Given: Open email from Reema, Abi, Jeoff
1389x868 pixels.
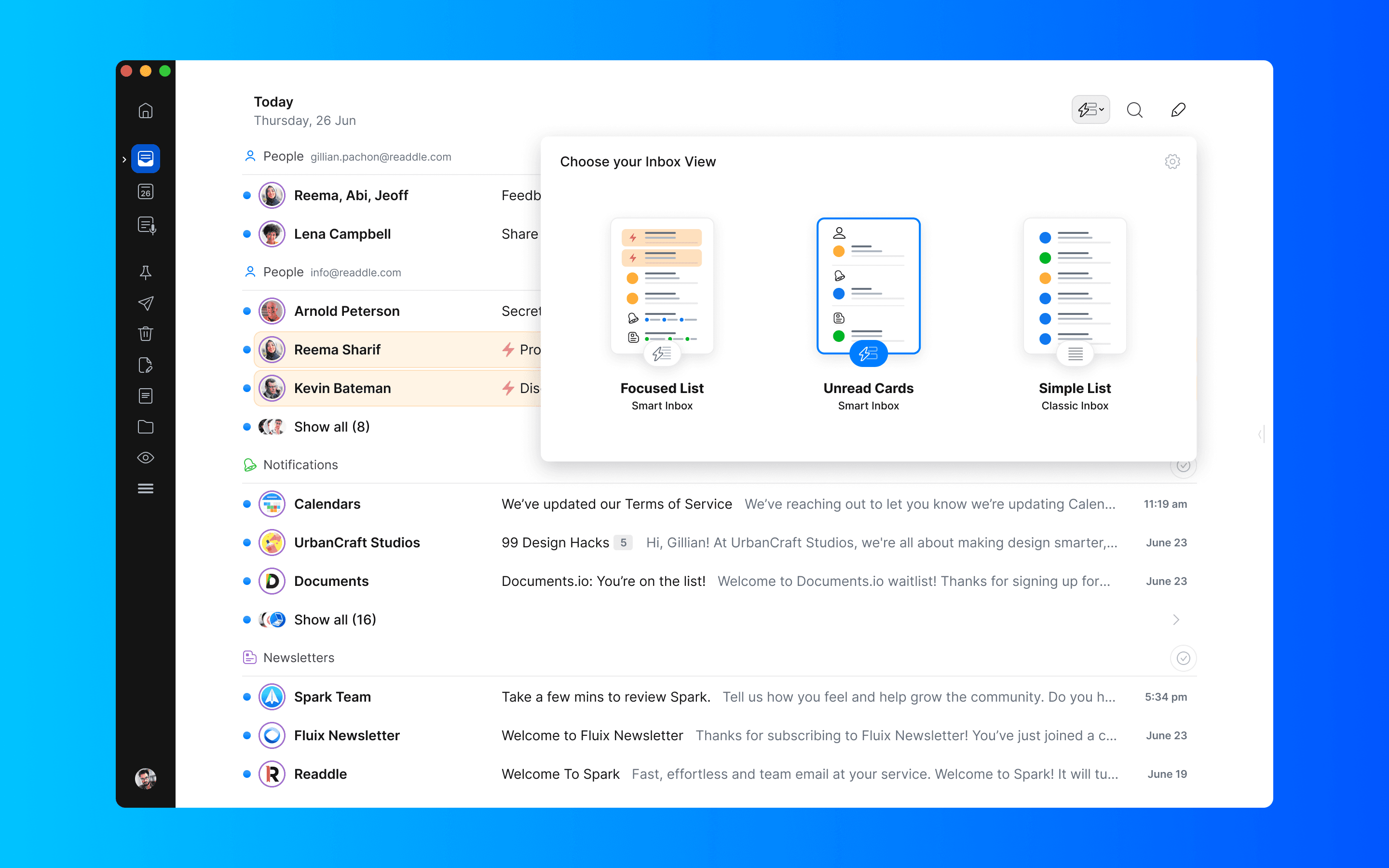Looking at the screenshot, I should (x=392, y=196).
